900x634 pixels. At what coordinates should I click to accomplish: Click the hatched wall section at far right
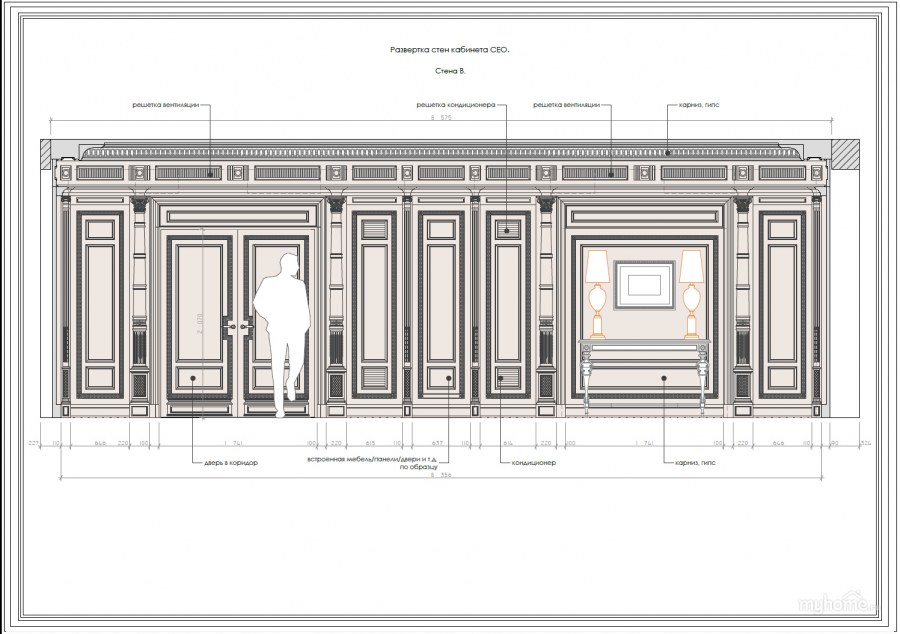[x=845, y=152]
